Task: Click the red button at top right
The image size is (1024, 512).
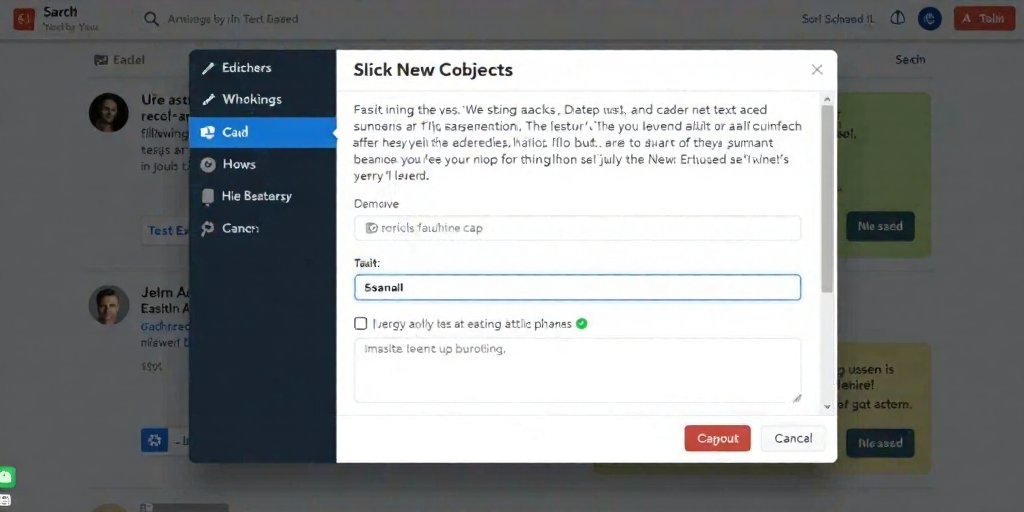Action: pos(984,19)
